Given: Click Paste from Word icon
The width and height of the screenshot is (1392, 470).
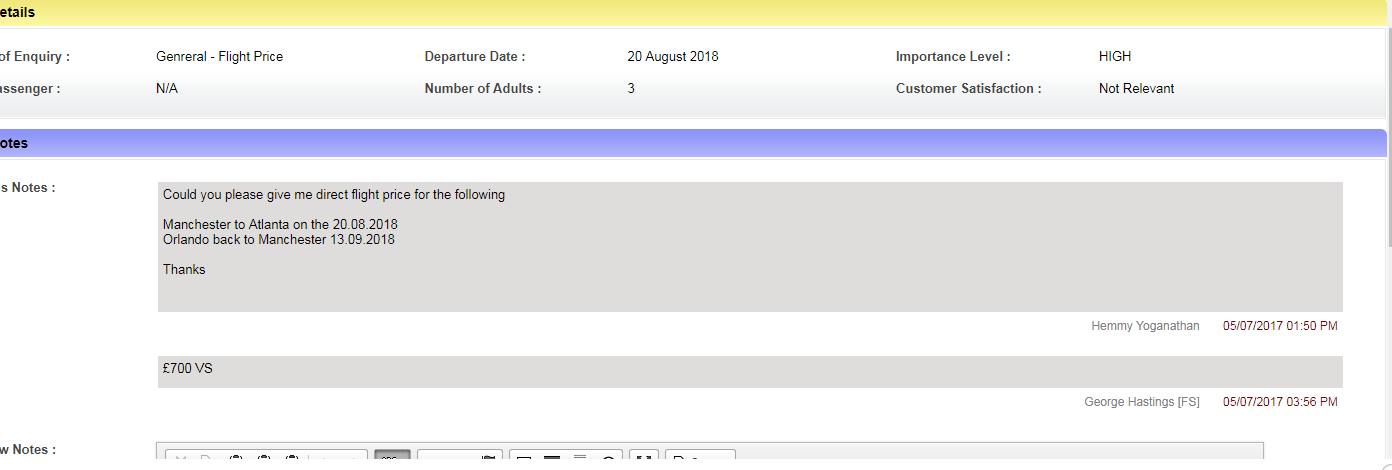Looking at the screenshot, I should pos(292,460).
